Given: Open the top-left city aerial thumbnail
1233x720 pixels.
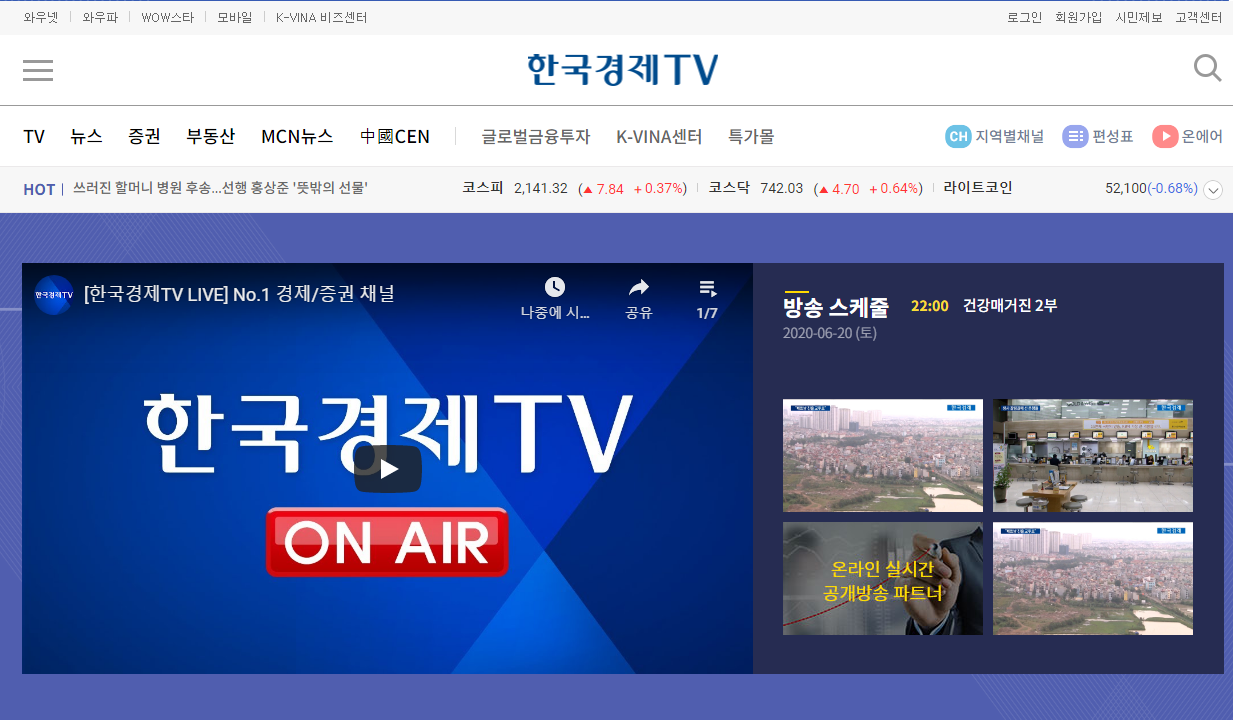Looking at the screenshot, I should click(883, 456).
